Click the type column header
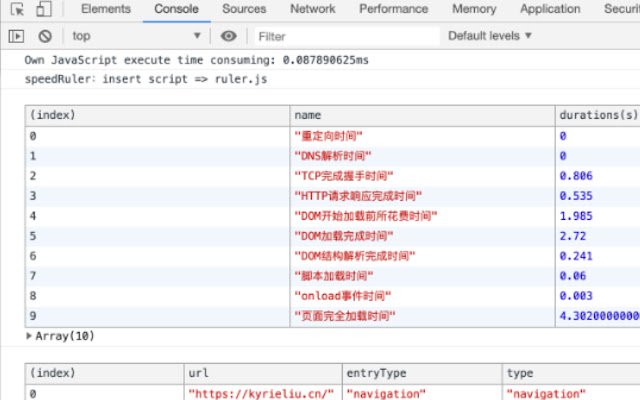This screenshot has height=400, width=640. [571, 373]
